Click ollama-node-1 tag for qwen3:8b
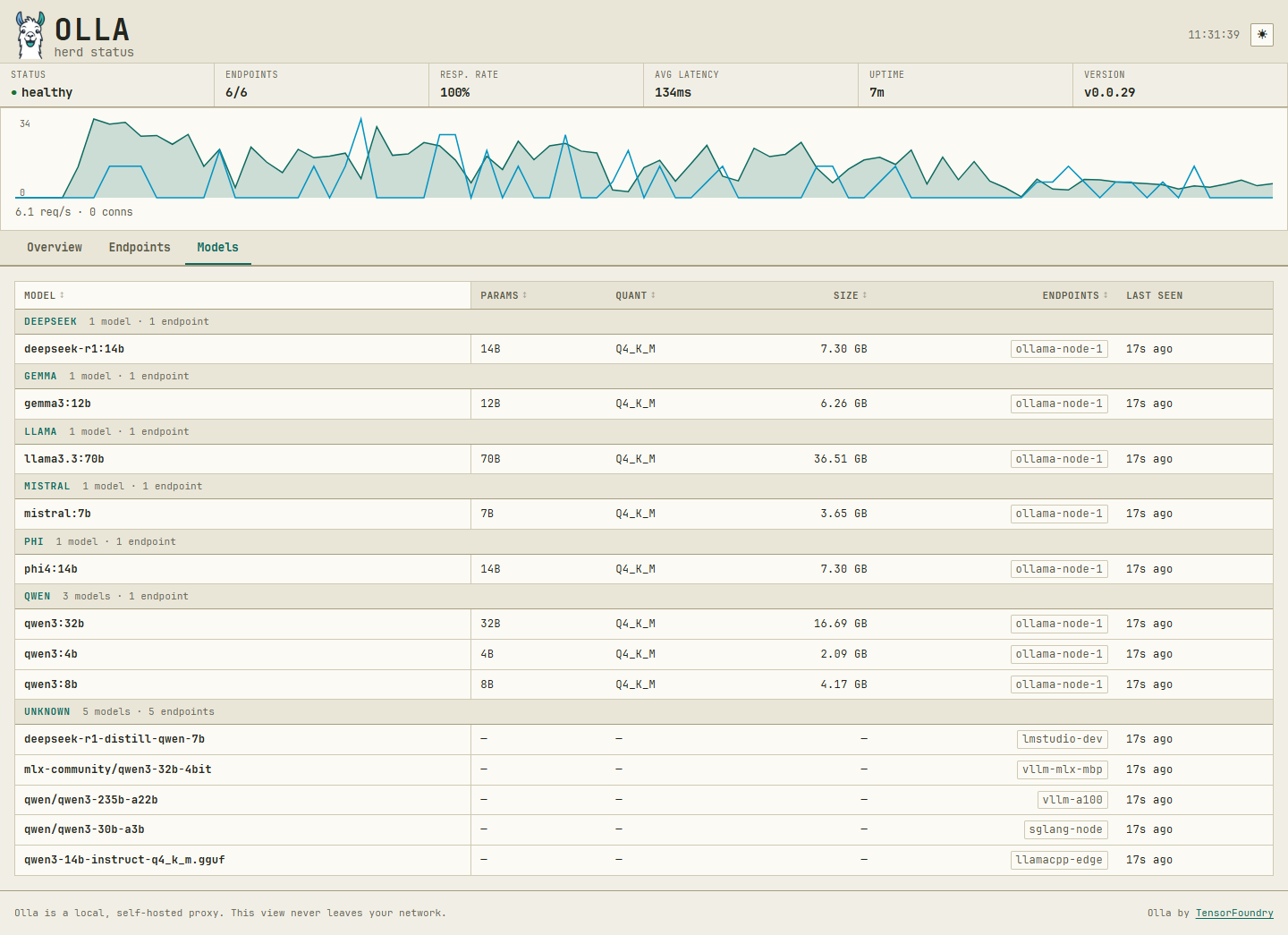 point(1059,684)
